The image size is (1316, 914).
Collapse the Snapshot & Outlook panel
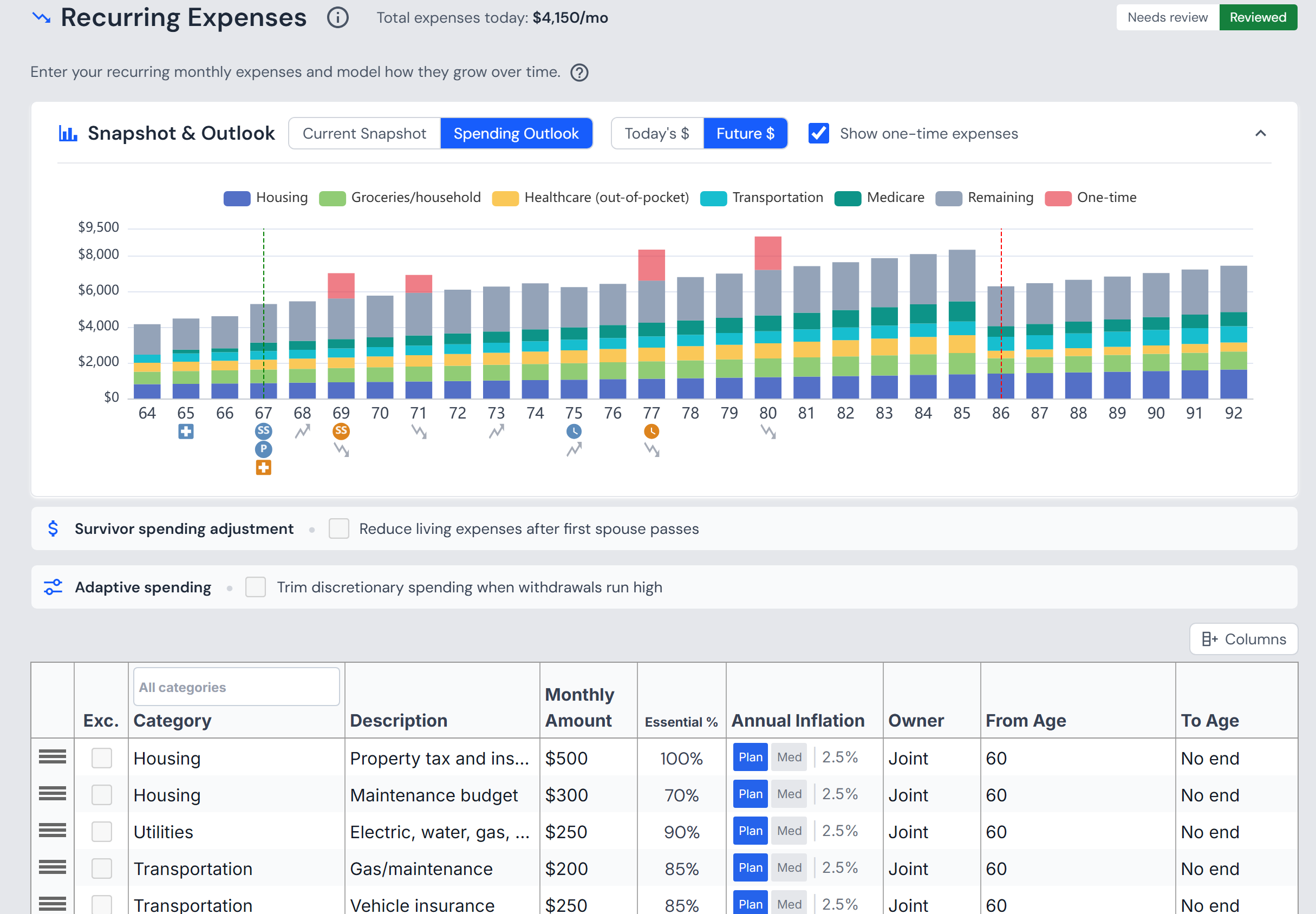(1260, 133)
